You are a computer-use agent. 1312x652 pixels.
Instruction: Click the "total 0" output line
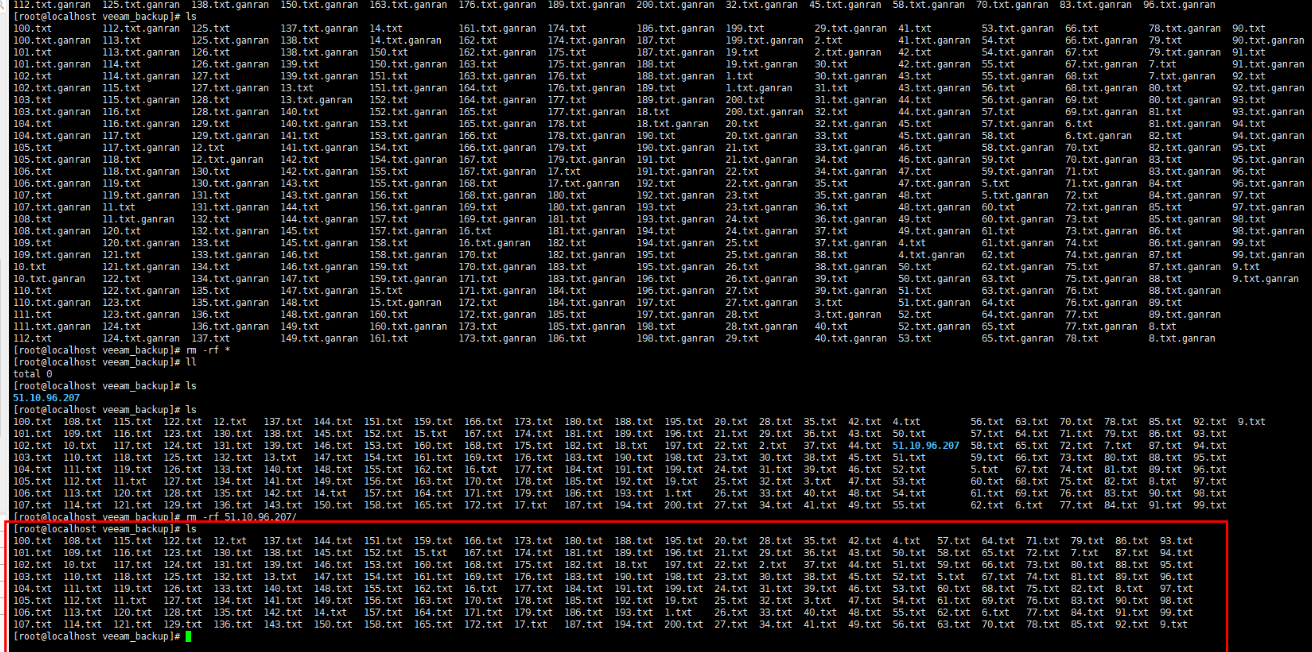click(31, 374)
